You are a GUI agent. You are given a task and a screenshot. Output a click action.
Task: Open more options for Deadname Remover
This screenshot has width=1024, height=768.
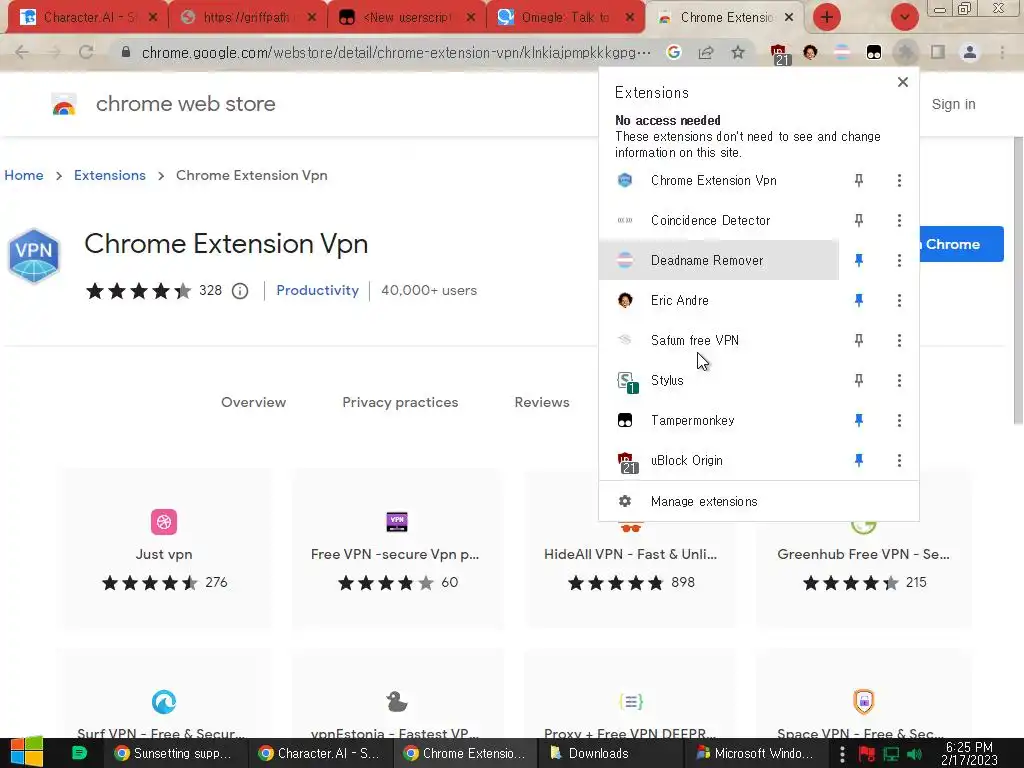[x=899, y=261]
